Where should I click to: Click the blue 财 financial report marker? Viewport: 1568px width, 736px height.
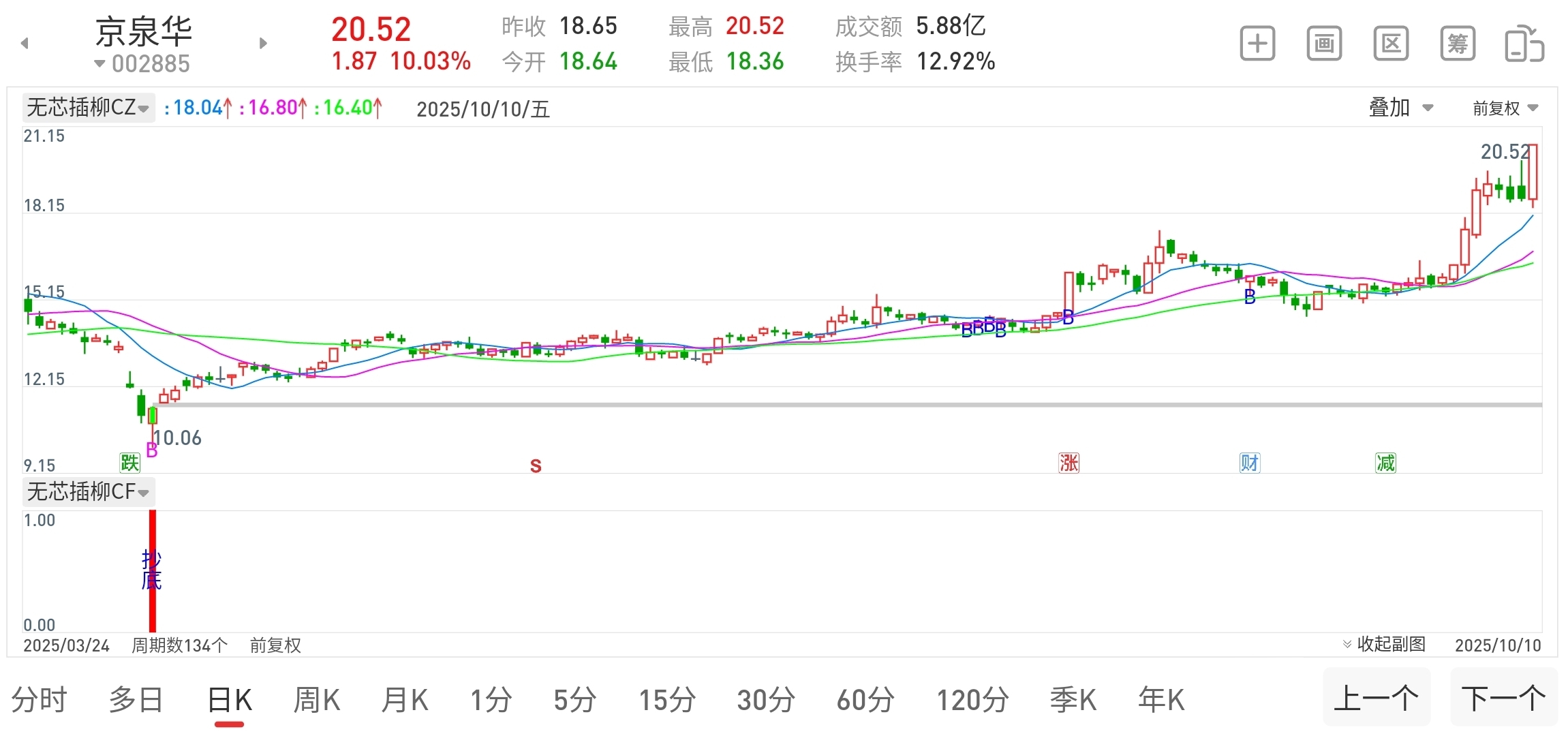point(1249,463)
